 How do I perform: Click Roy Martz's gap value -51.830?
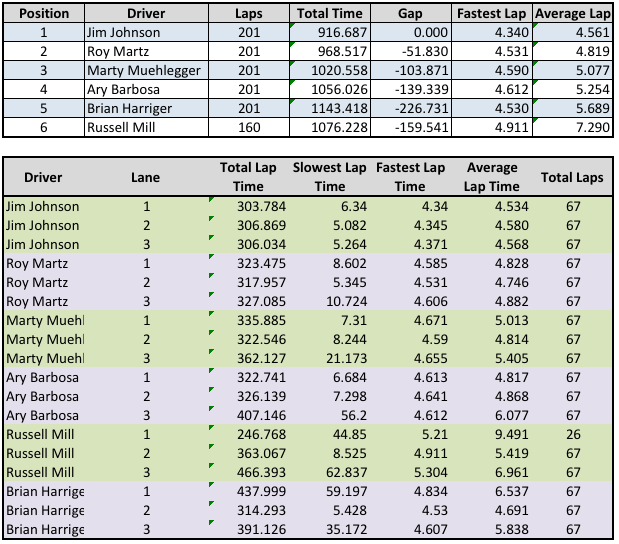click(410, 51)
